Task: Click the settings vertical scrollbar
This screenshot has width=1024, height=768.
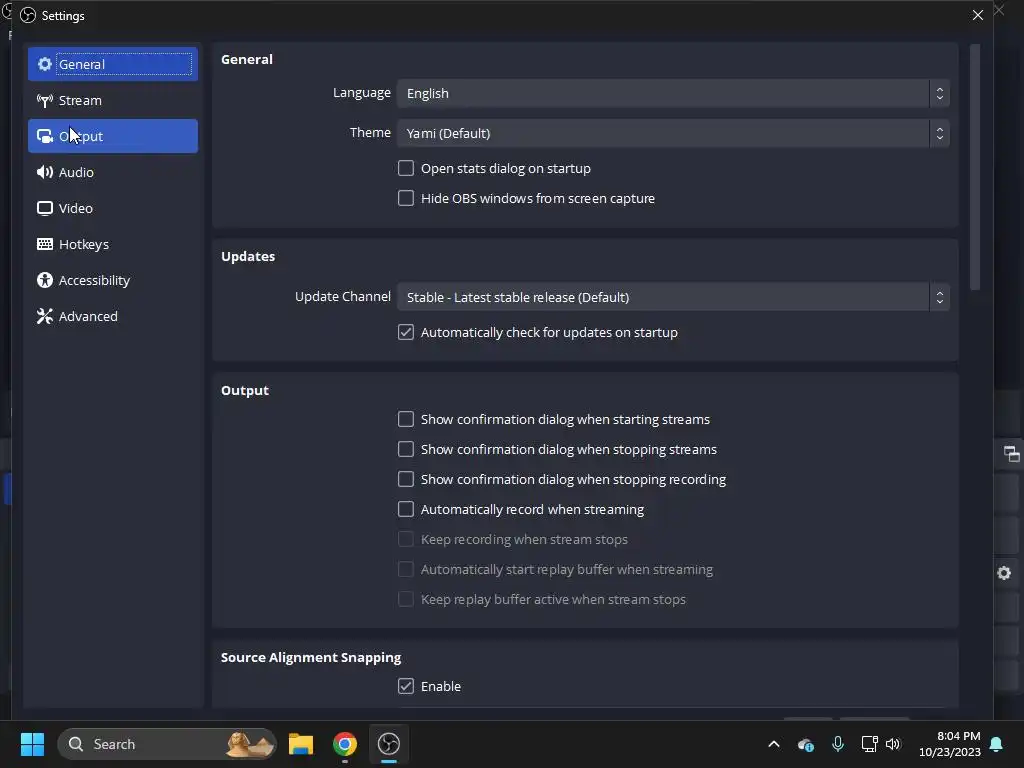Action: [x=975, y=167]
